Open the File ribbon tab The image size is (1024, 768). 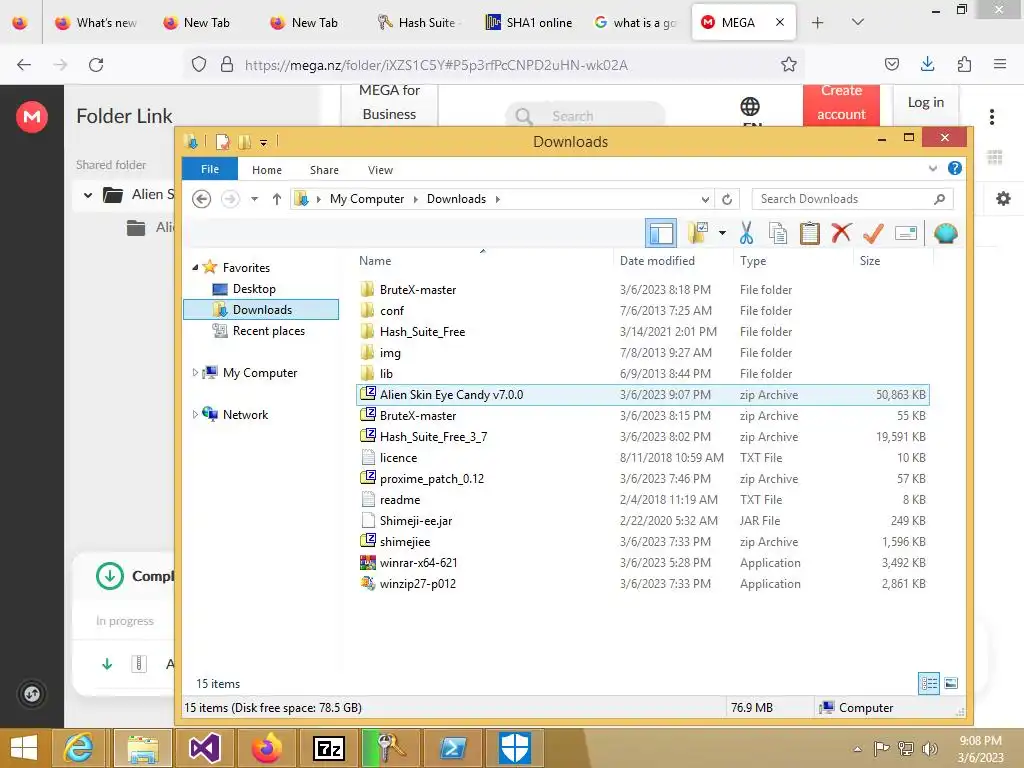(210, 169)
